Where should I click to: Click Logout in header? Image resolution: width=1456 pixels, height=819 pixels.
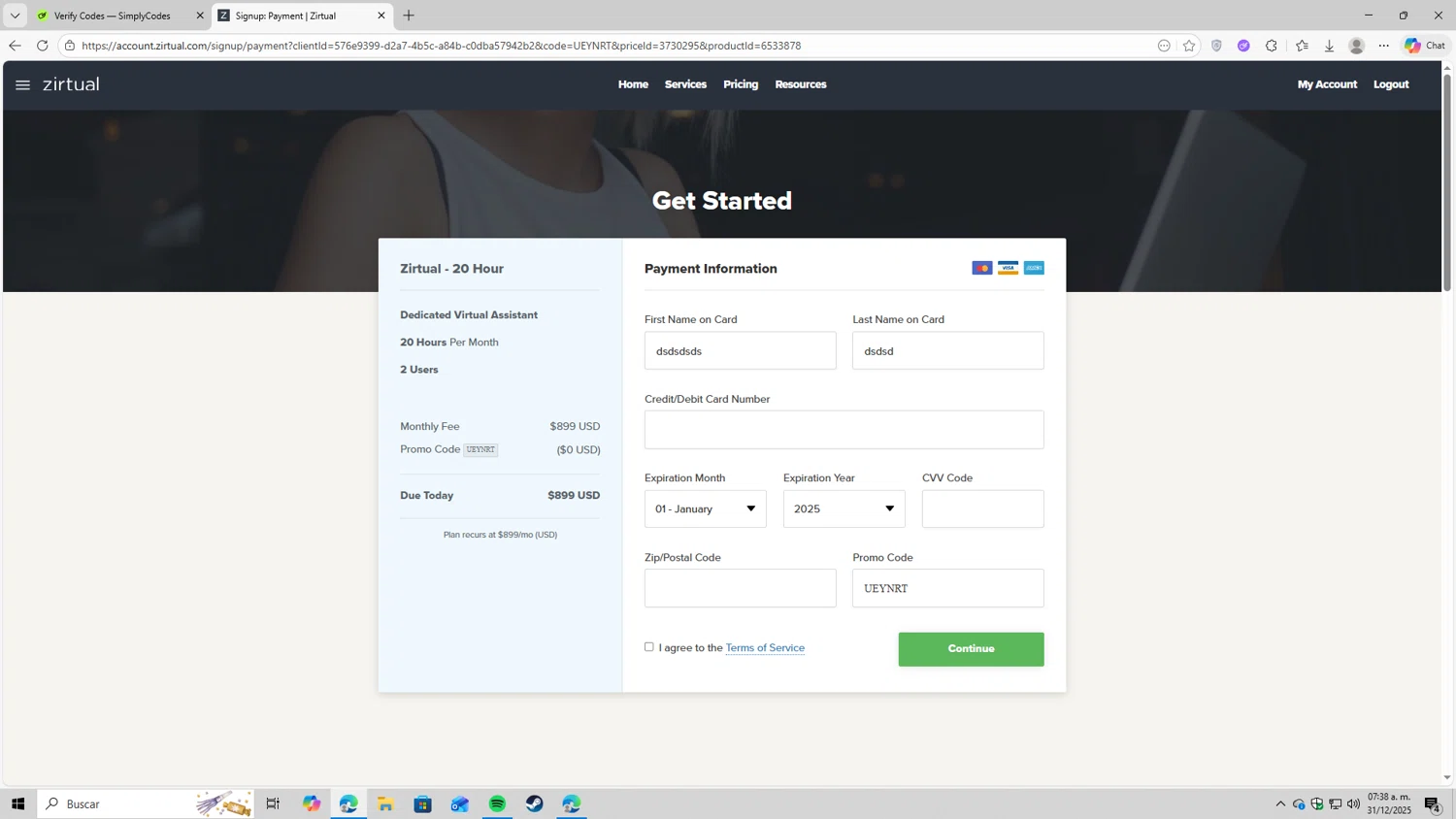[1391, 84]
